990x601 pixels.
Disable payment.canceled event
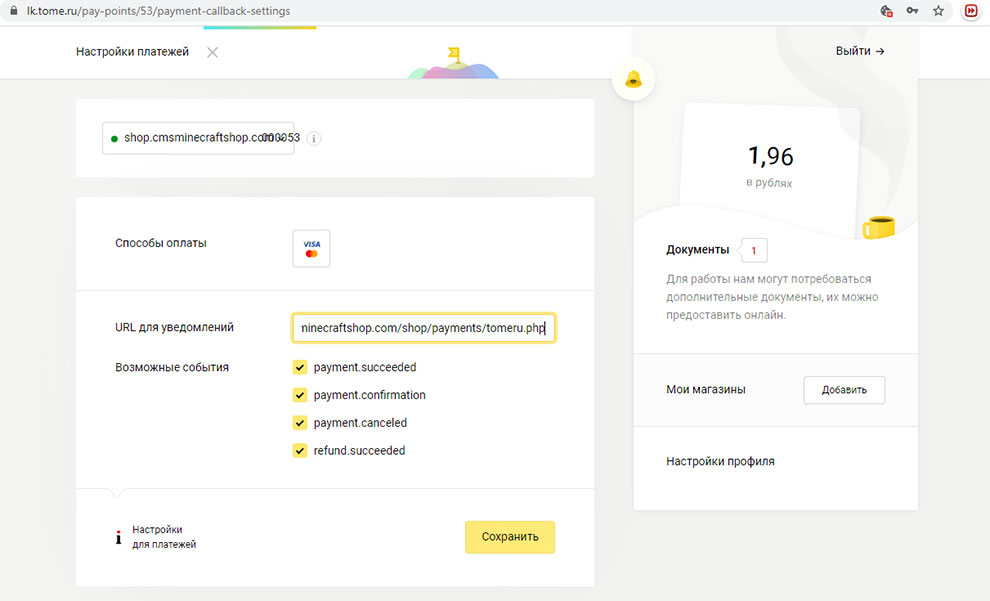(300, 423)
